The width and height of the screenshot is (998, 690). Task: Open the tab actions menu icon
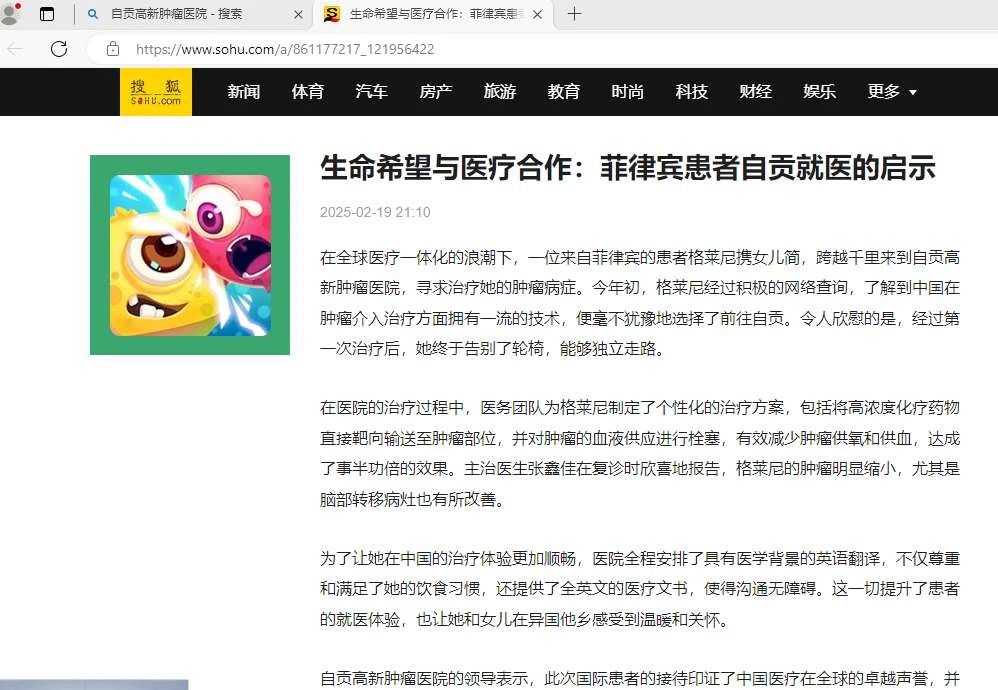[47, 14]
